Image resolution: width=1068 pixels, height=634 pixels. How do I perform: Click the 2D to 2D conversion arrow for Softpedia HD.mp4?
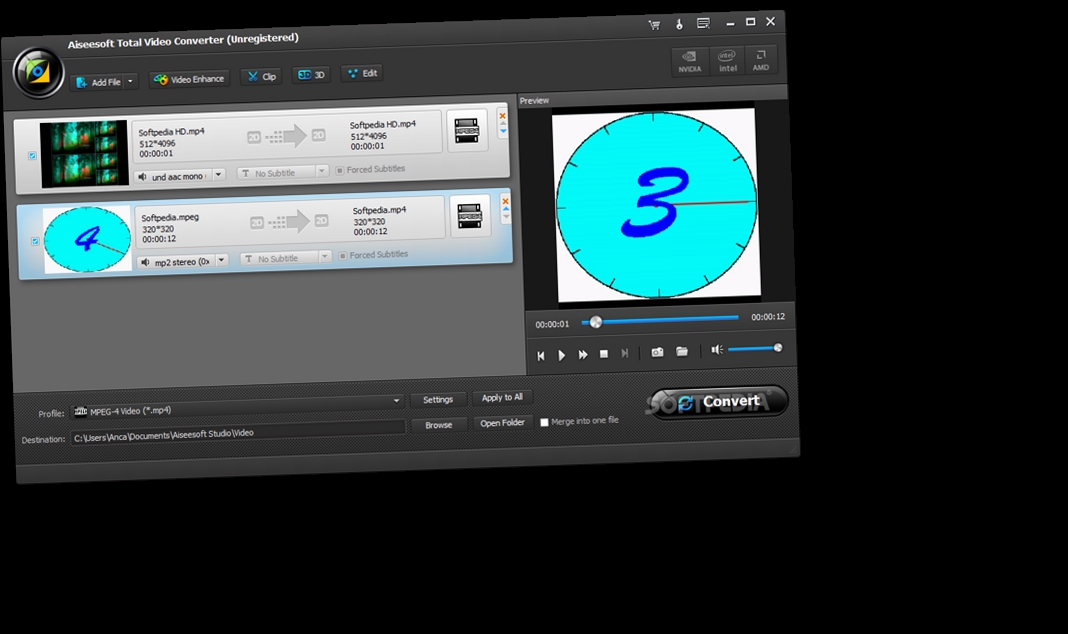pyautogui.click(x=286, y=136)
